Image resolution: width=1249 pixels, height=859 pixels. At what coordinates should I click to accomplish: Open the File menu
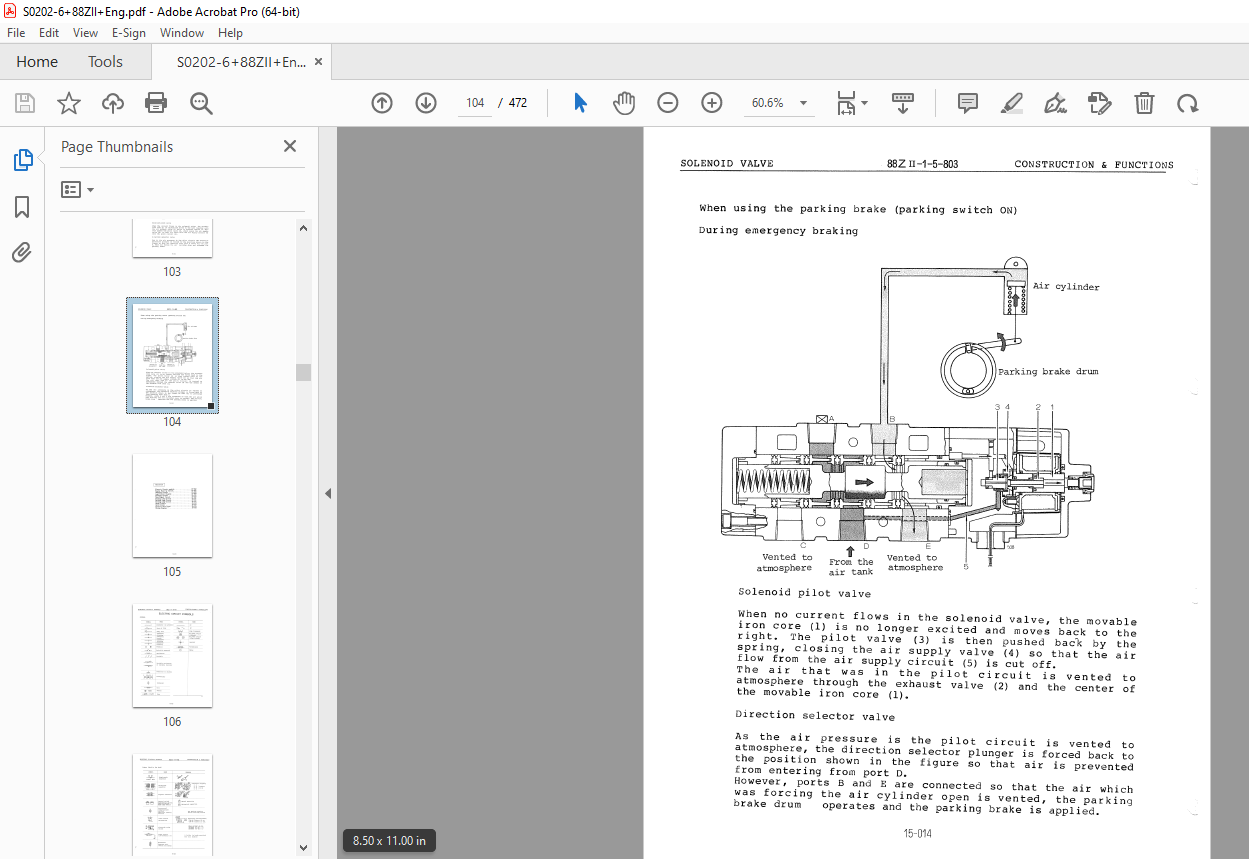[x=16, y=33]
